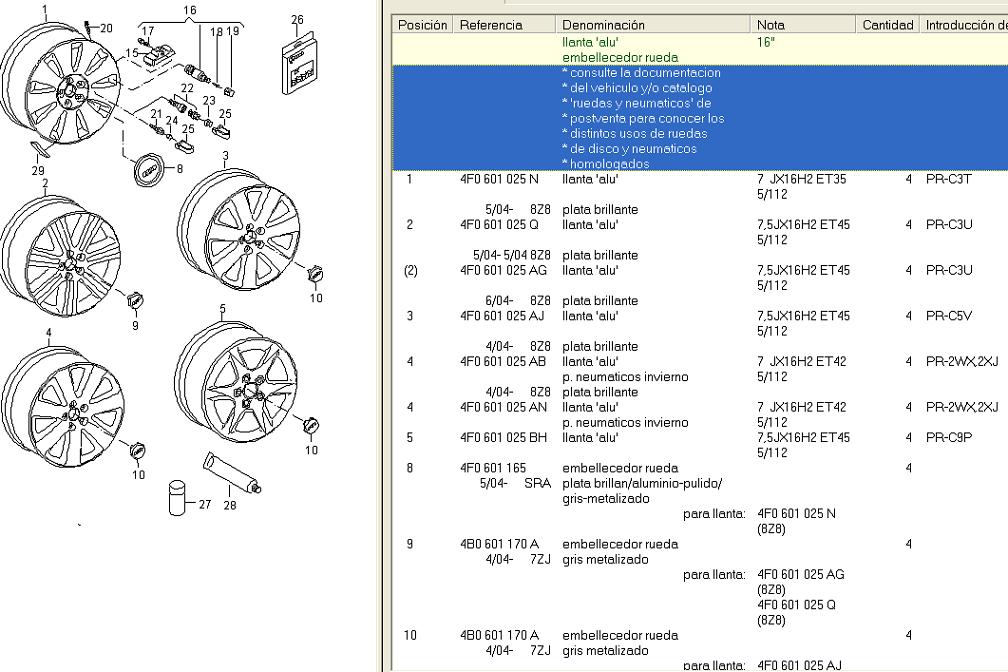Select callout number 15 in the diagram

(x=132, y=53)
